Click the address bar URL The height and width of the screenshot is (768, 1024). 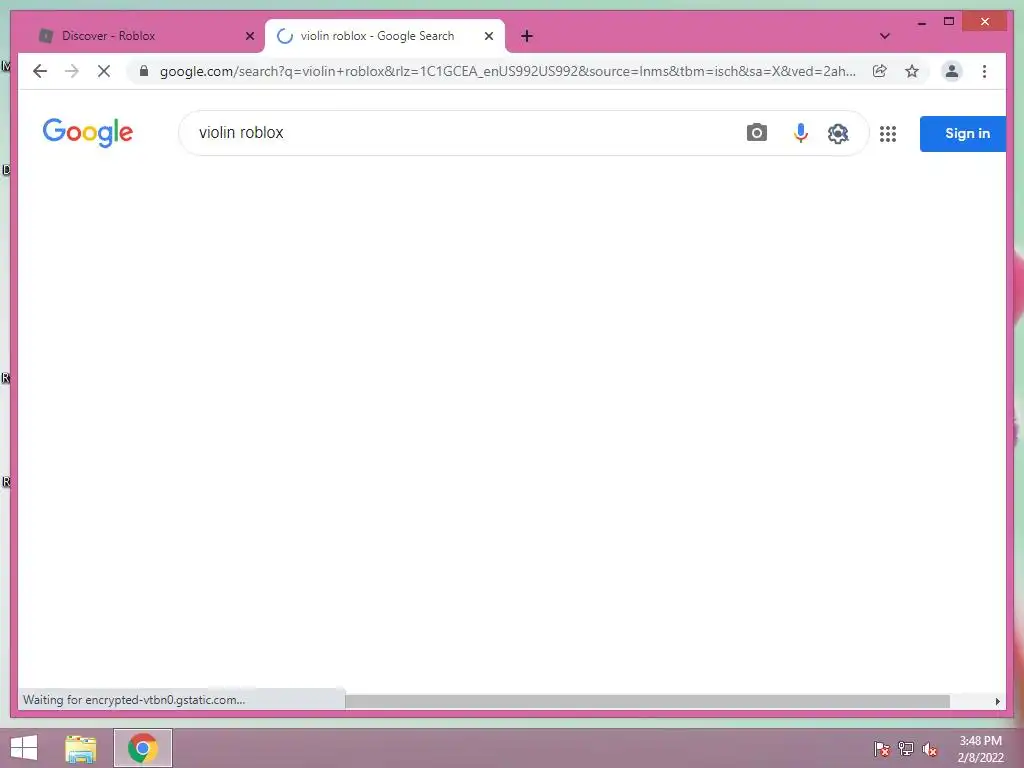point(507,71)
